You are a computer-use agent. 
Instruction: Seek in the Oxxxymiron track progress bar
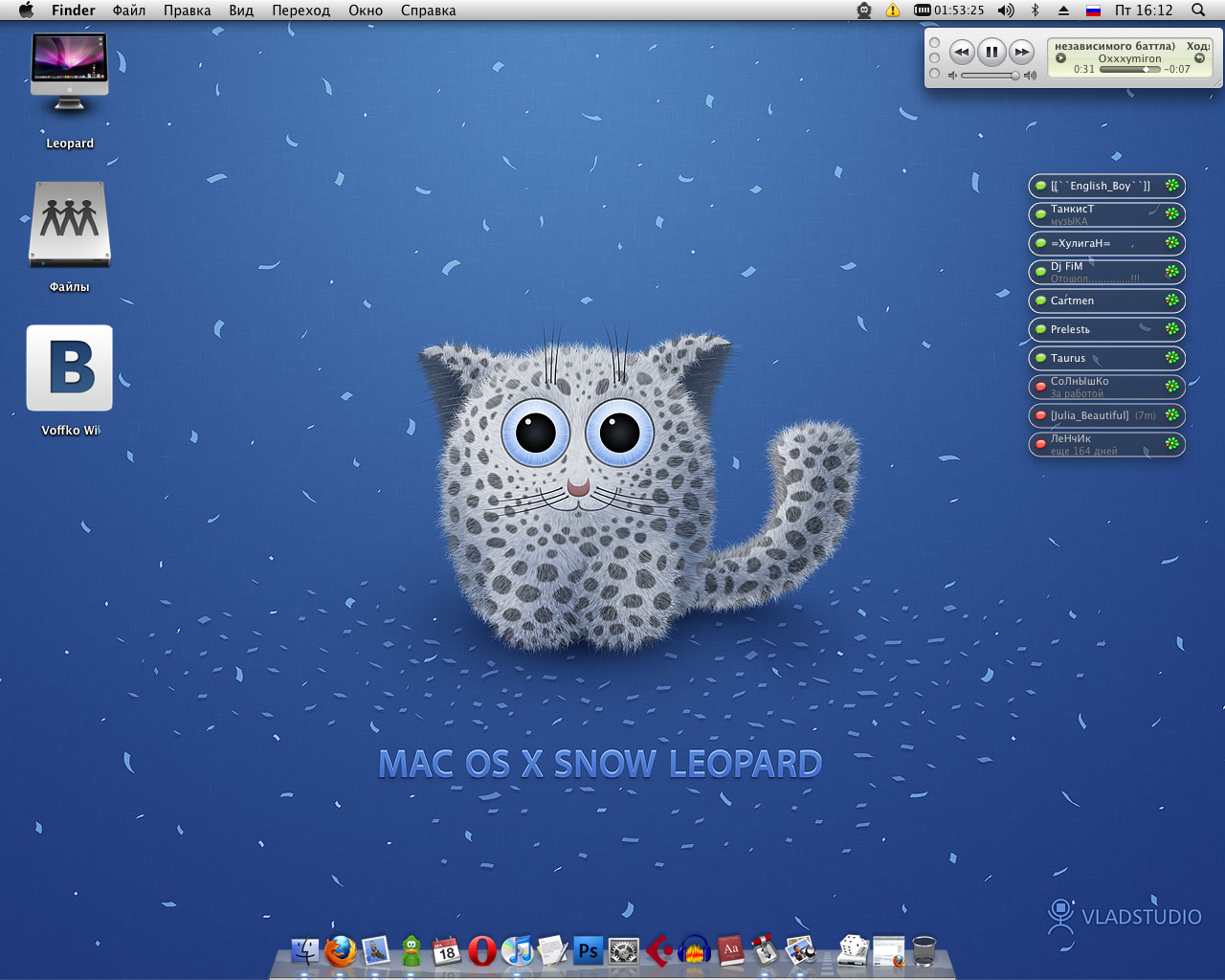(1129, 69)
